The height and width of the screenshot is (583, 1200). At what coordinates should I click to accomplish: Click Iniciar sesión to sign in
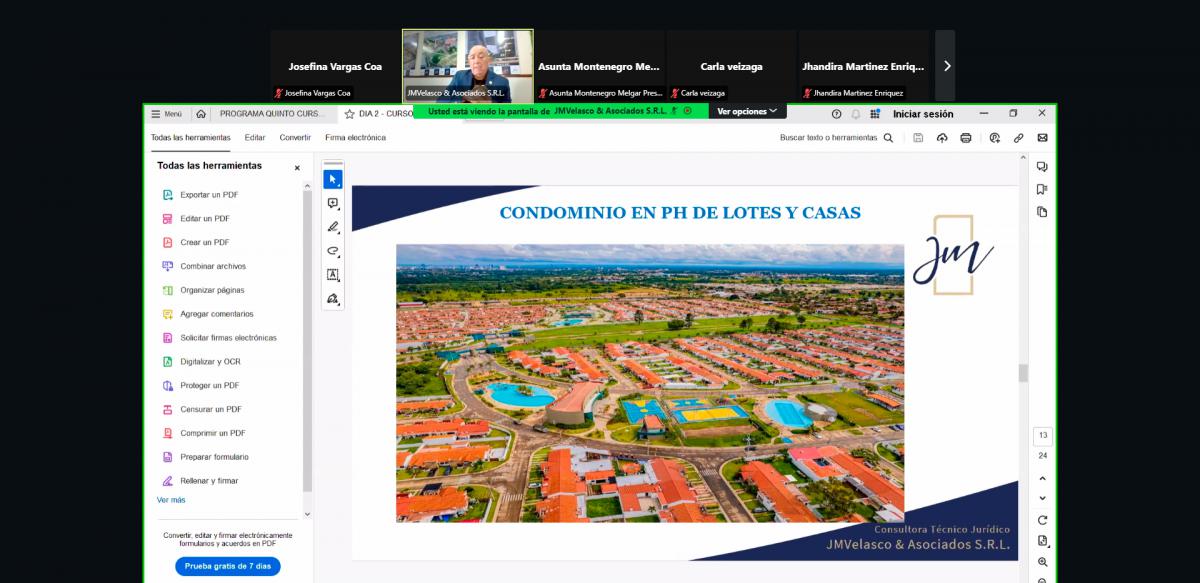923,114
